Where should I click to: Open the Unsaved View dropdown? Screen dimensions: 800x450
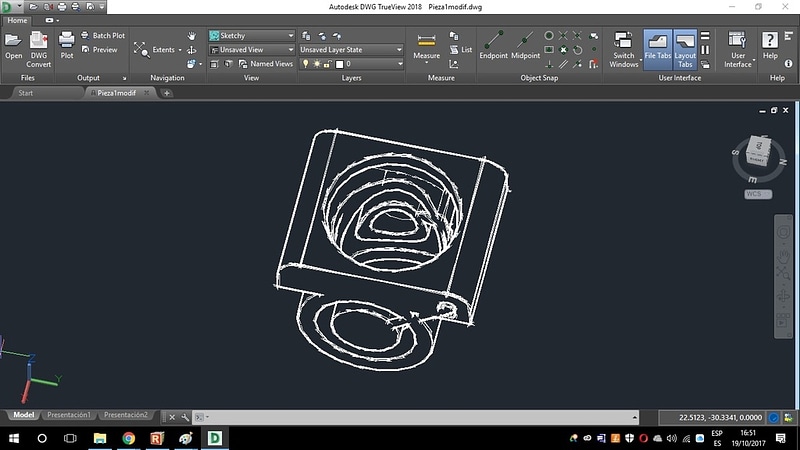[x=252, y=49]
